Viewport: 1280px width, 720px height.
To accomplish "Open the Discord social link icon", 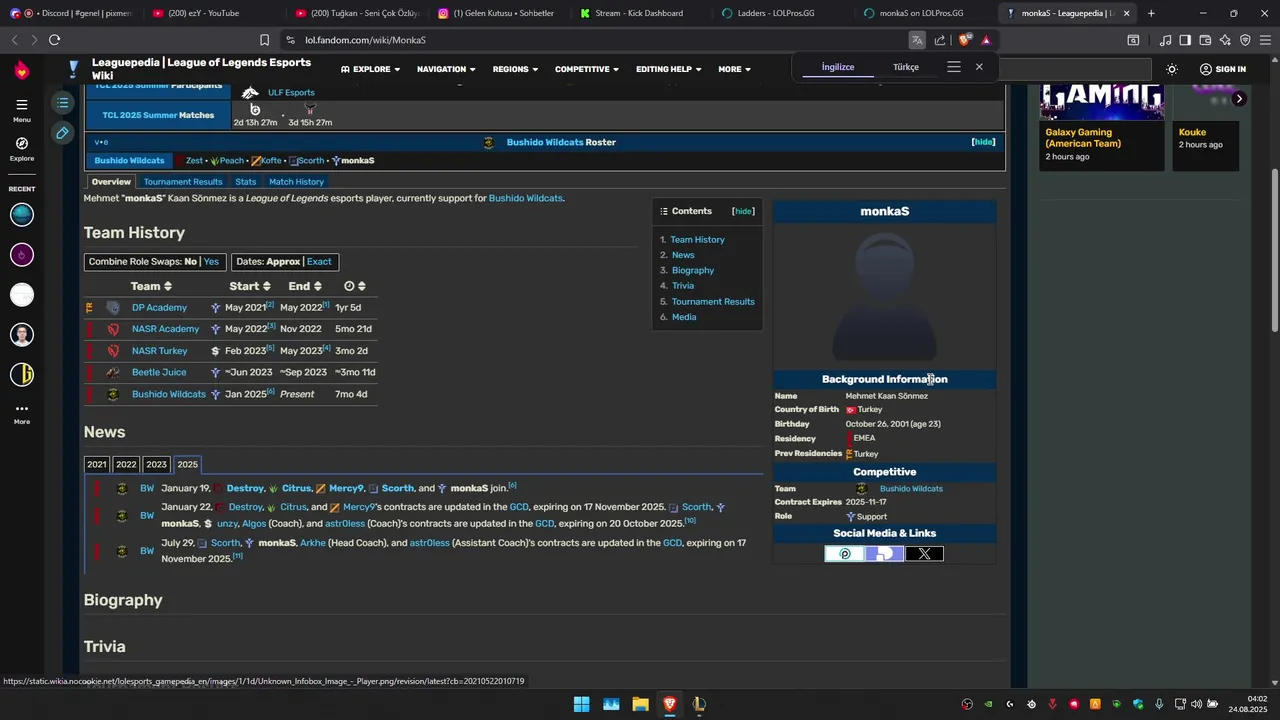I will (884, 554).
